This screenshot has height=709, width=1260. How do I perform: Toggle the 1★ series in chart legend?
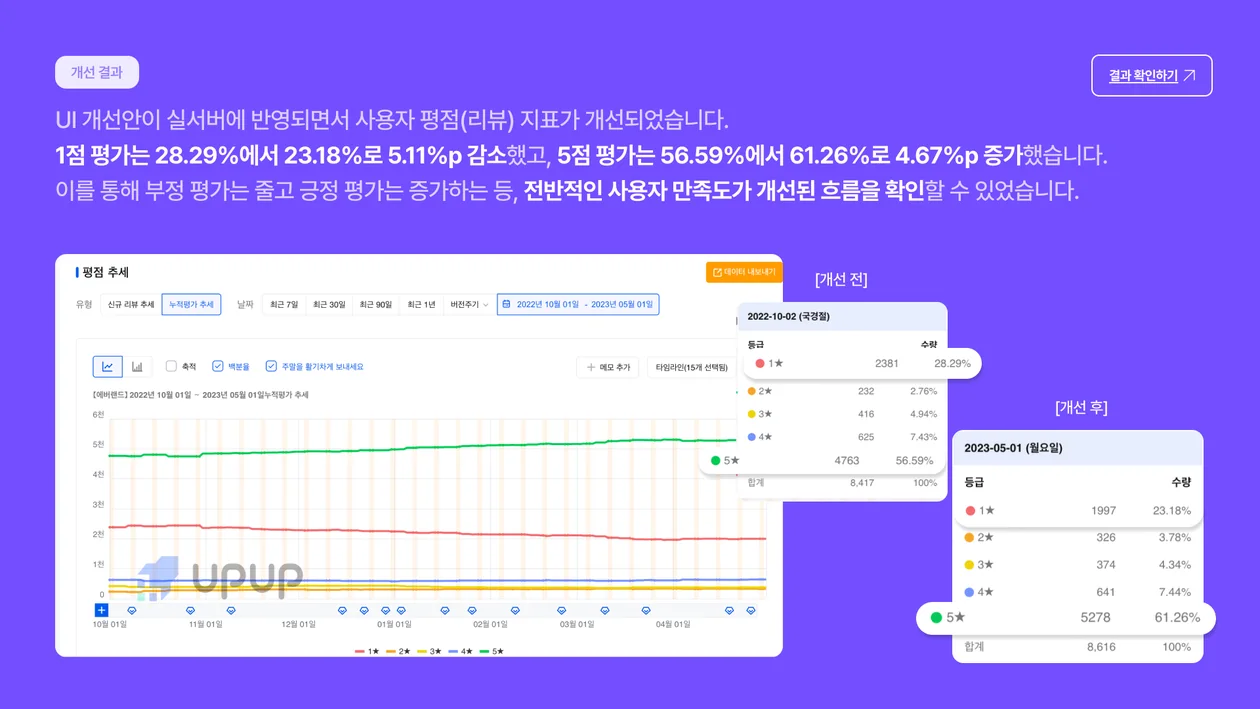(x=367, y=651)
